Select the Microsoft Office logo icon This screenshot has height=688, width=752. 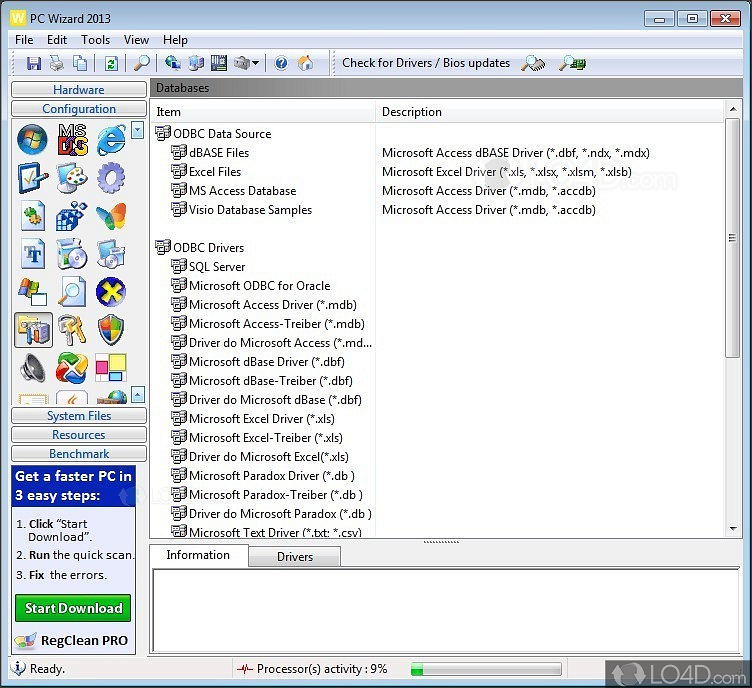tap(72, 368)
